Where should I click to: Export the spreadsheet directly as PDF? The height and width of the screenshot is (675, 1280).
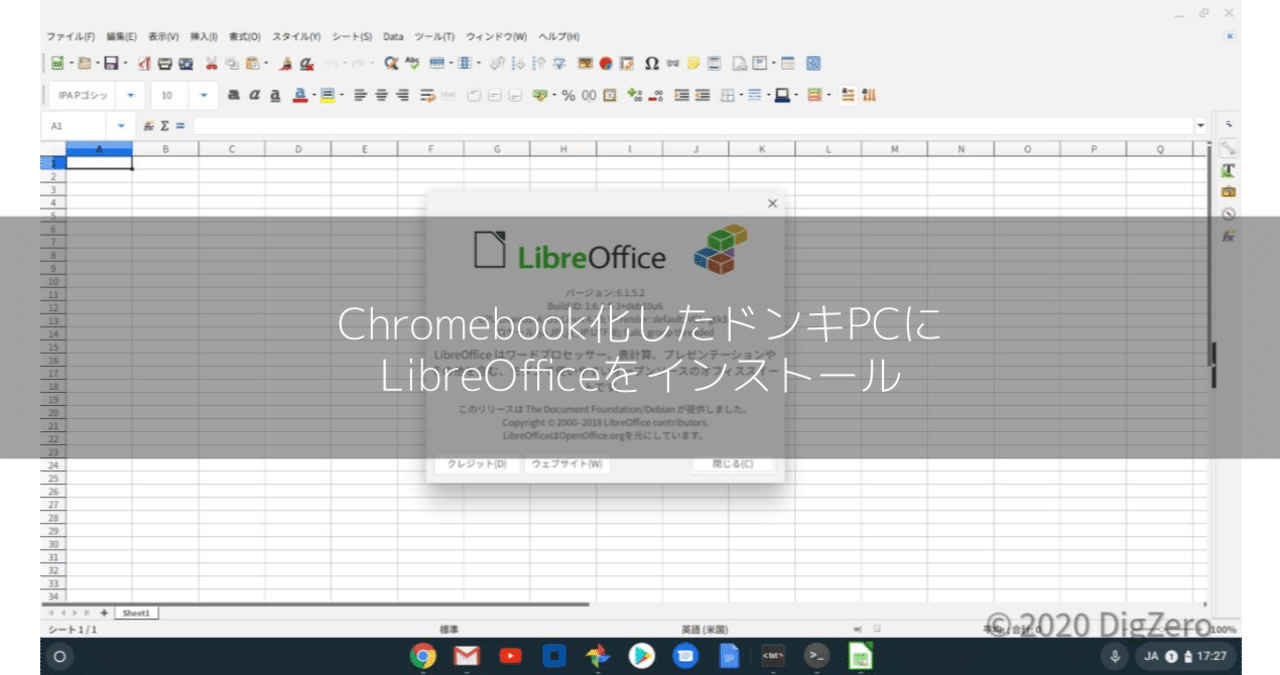click(x=144, y=63)
